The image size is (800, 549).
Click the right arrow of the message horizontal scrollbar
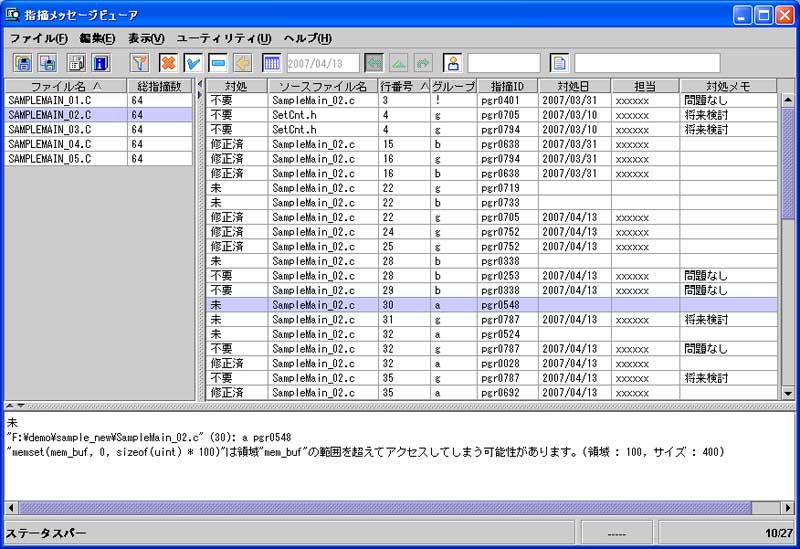click(x=788, y=508)
